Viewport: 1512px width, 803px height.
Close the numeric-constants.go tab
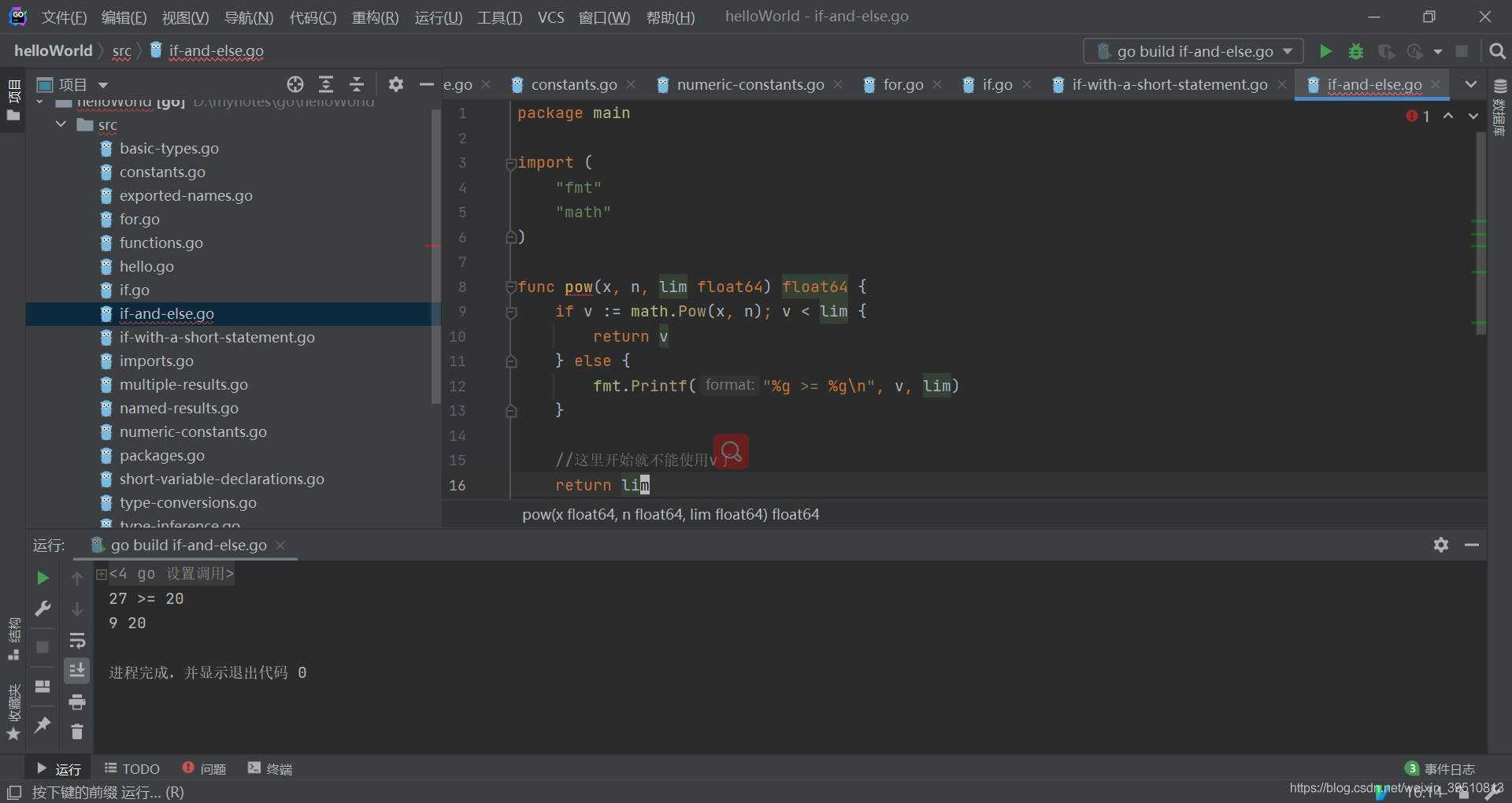tap(838, 84)
